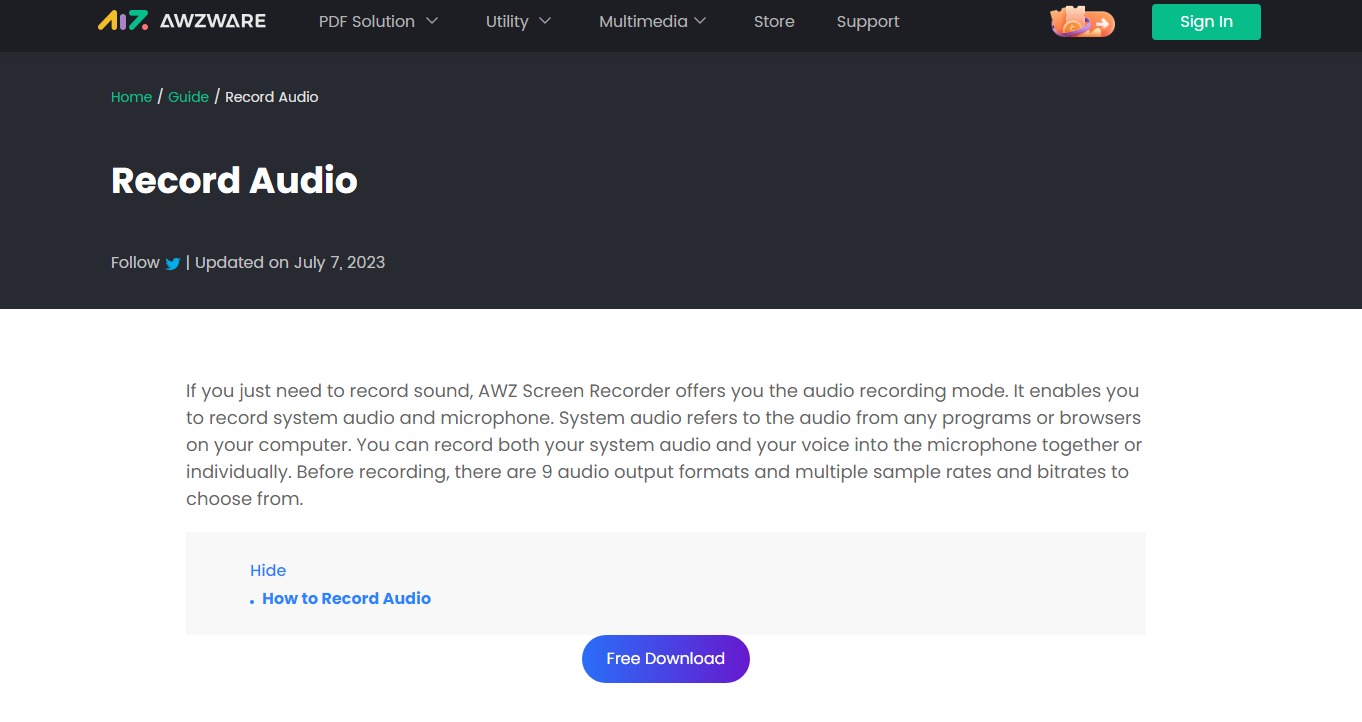The image size is (1362, 722).
Task: Expand the PDF Solution dropdown chevron
Action: [x=432, y=21]
